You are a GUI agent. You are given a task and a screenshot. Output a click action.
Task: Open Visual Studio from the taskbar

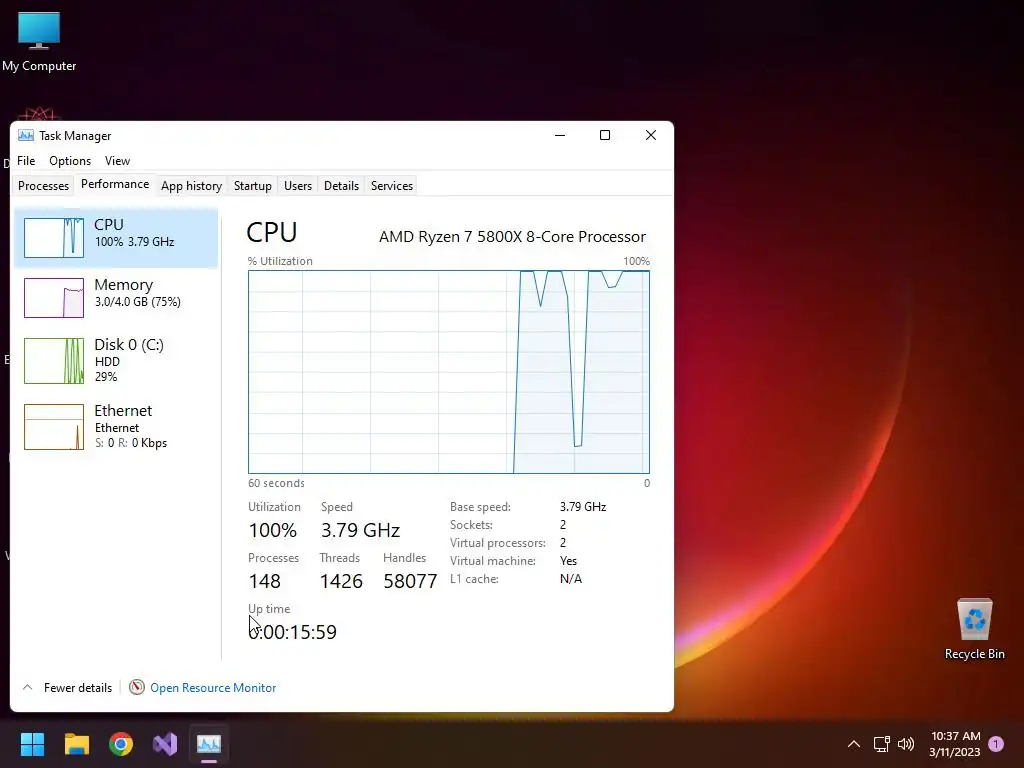tap(165, 744)
